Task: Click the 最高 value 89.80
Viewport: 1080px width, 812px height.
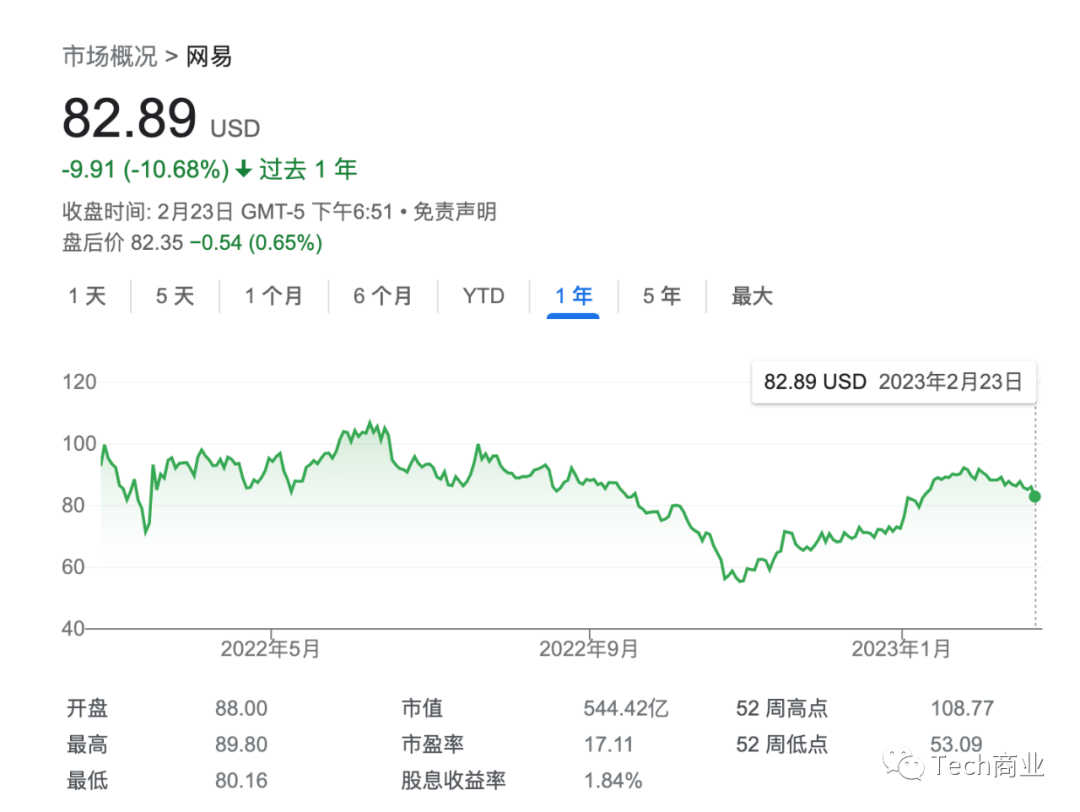Action: pos(241,745)
